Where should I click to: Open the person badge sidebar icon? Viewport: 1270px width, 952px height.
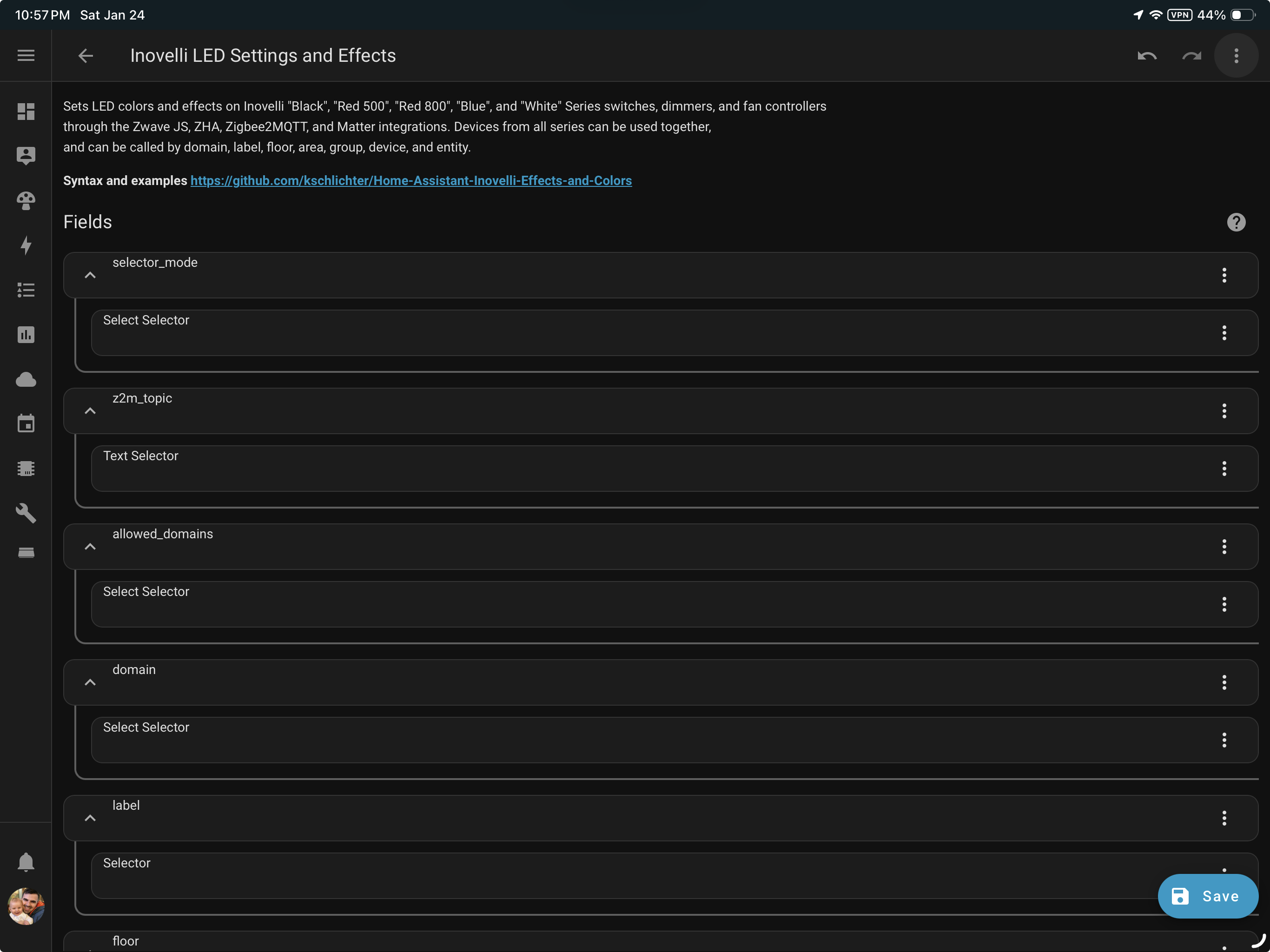click(x=26, y=156)
